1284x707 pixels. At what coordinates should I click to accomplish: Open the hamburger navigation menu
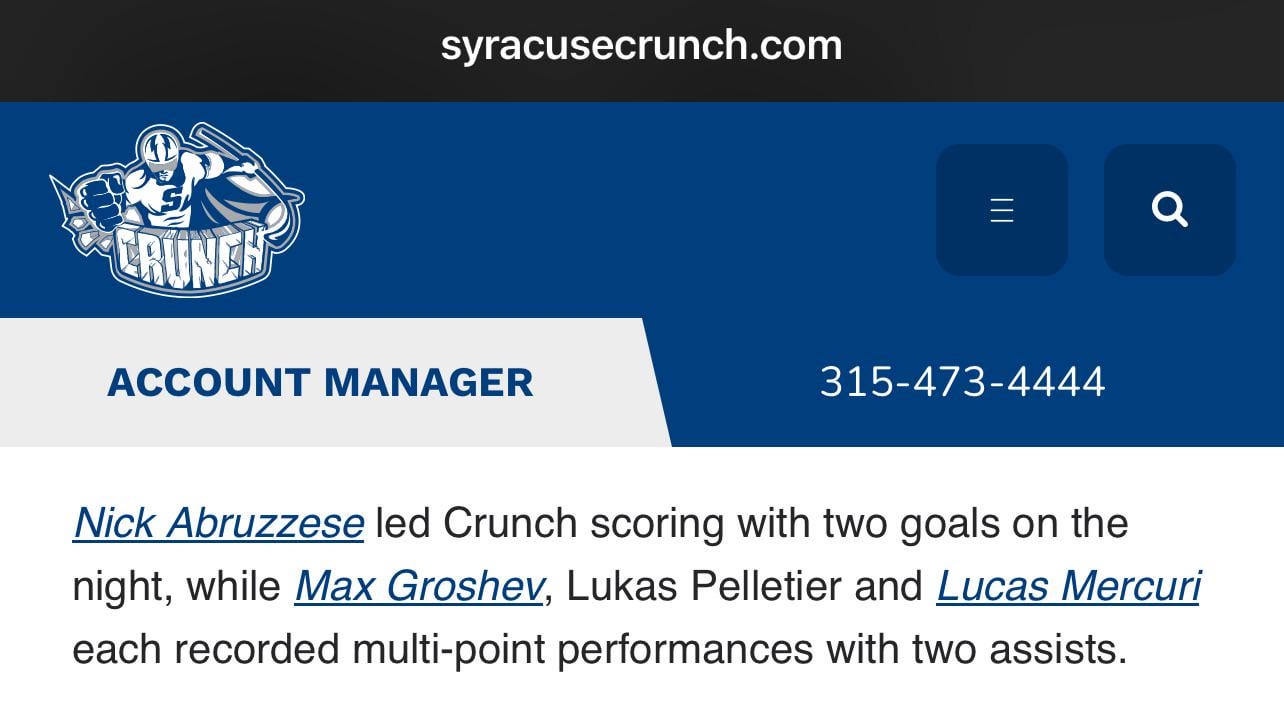tap(1002, 209)
